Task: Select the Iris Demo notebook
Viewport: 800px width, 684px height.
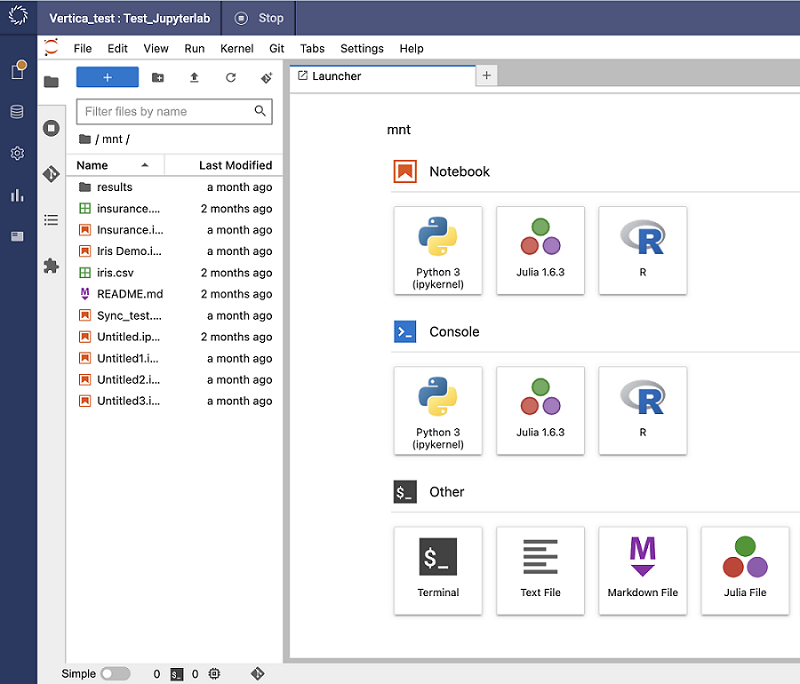Action: 175,251
